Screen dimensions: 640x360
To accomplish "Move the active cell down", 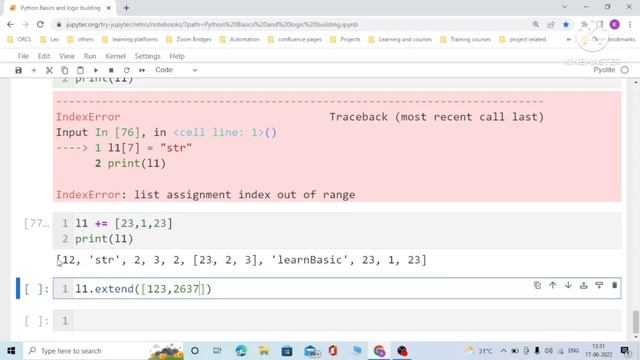I will pyautogui.click(x=568, y=285).
